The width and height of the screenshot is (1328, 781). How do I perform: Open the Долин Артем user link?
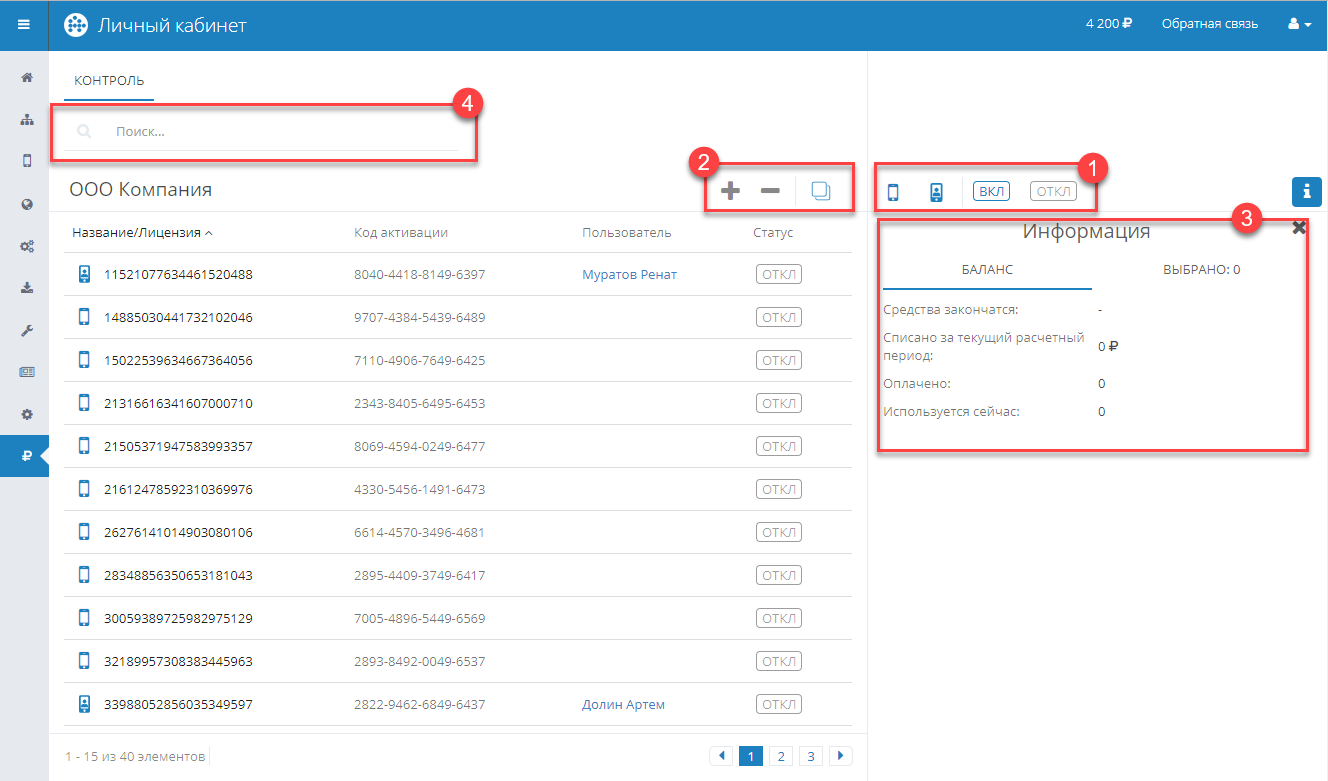[x=623, y=705]
